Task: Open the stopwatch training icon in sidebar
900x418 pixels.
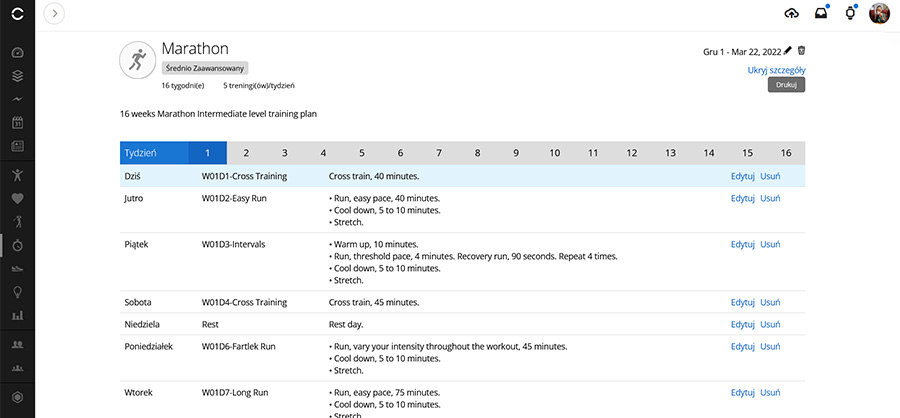Action: 17,245
